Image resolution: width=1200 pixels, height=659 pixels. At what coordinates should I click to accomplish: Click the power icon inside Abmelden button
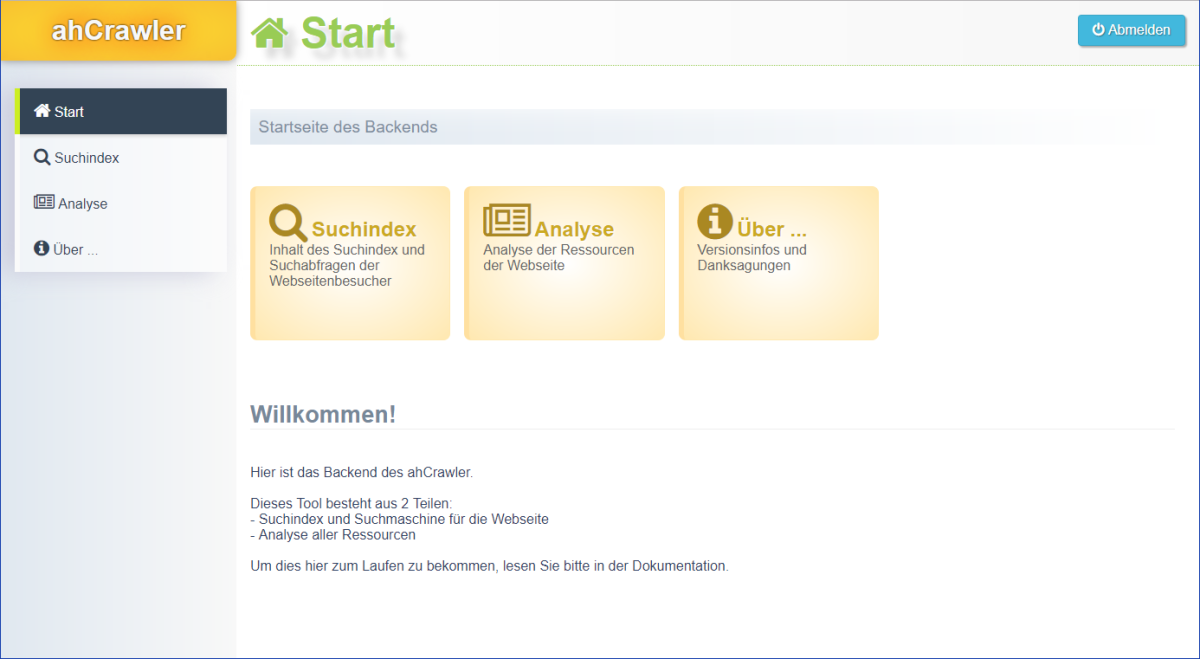pyautogui.click(x=1098, y=30)
